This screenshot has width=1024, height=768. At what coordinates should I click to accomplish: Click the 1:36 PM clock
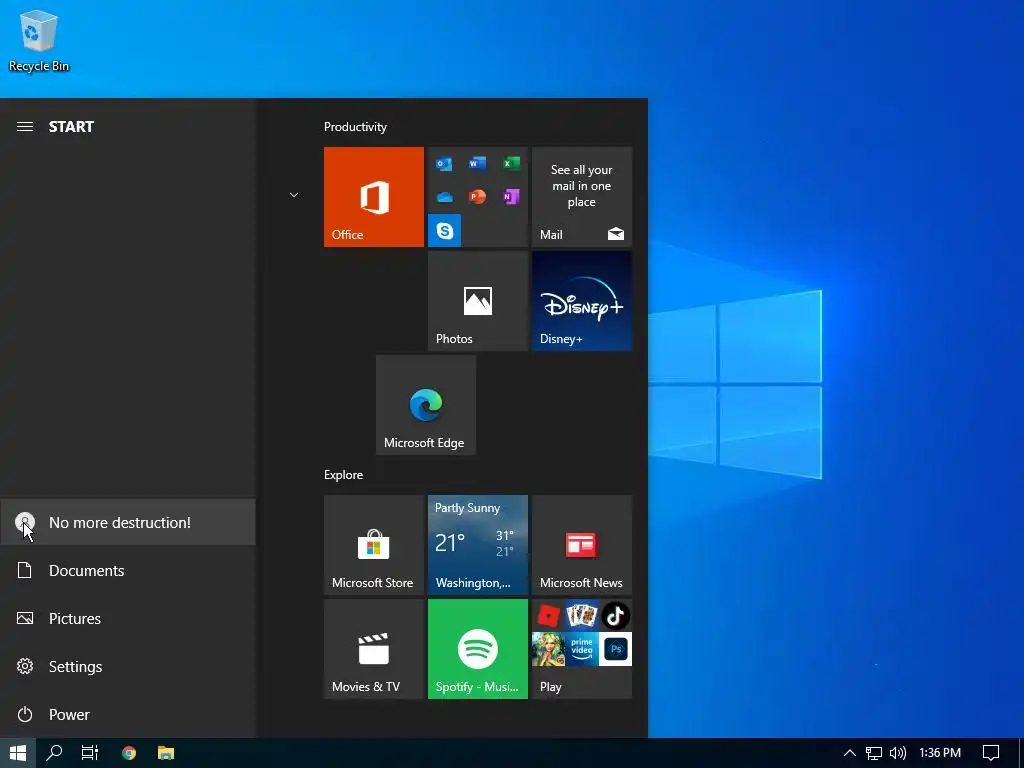pos(940,753)
